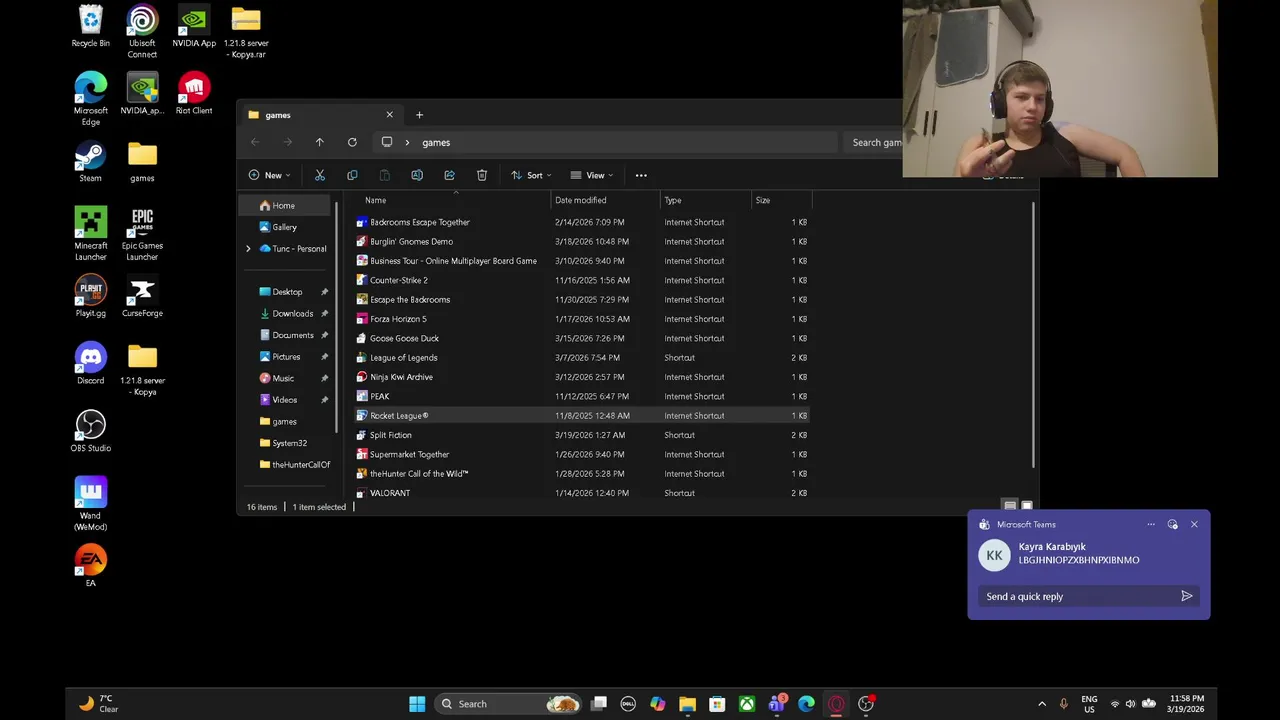This screenshot has width=1280, height=720.
Task: Open the See more ellipsis menu in Explorer
Action: click(x=641, y=175)
